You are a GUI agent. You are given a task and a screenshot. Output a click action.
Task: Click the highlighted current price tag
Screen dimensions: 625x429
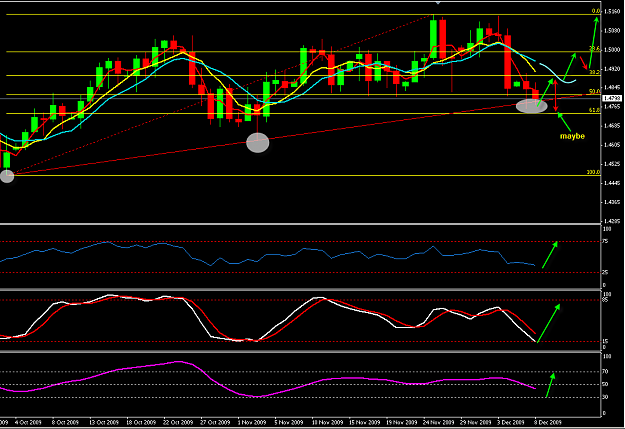pyautogui.click(x=612, y=98)
